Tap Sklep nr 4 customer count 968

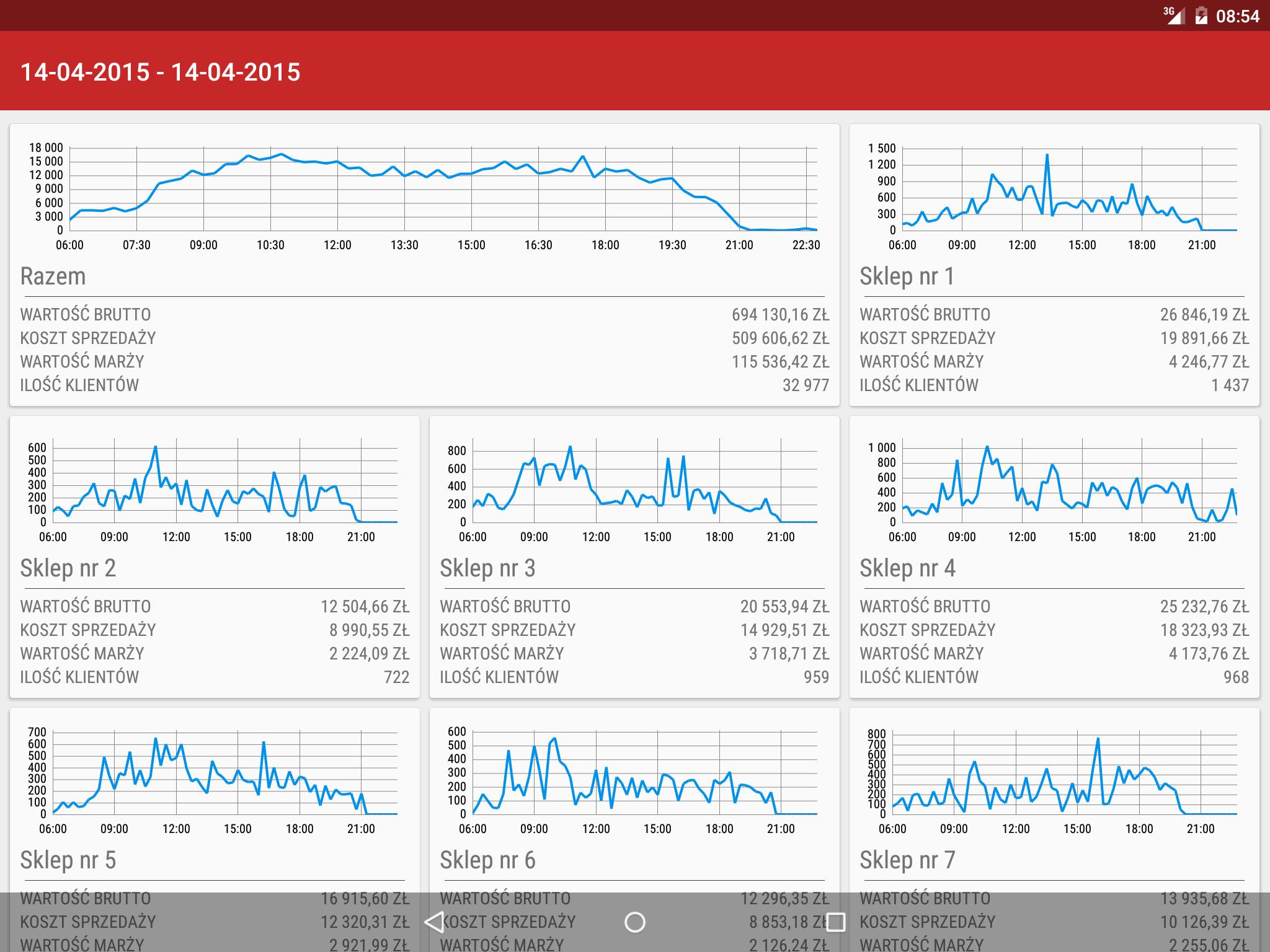click(x=1236, y=677)
